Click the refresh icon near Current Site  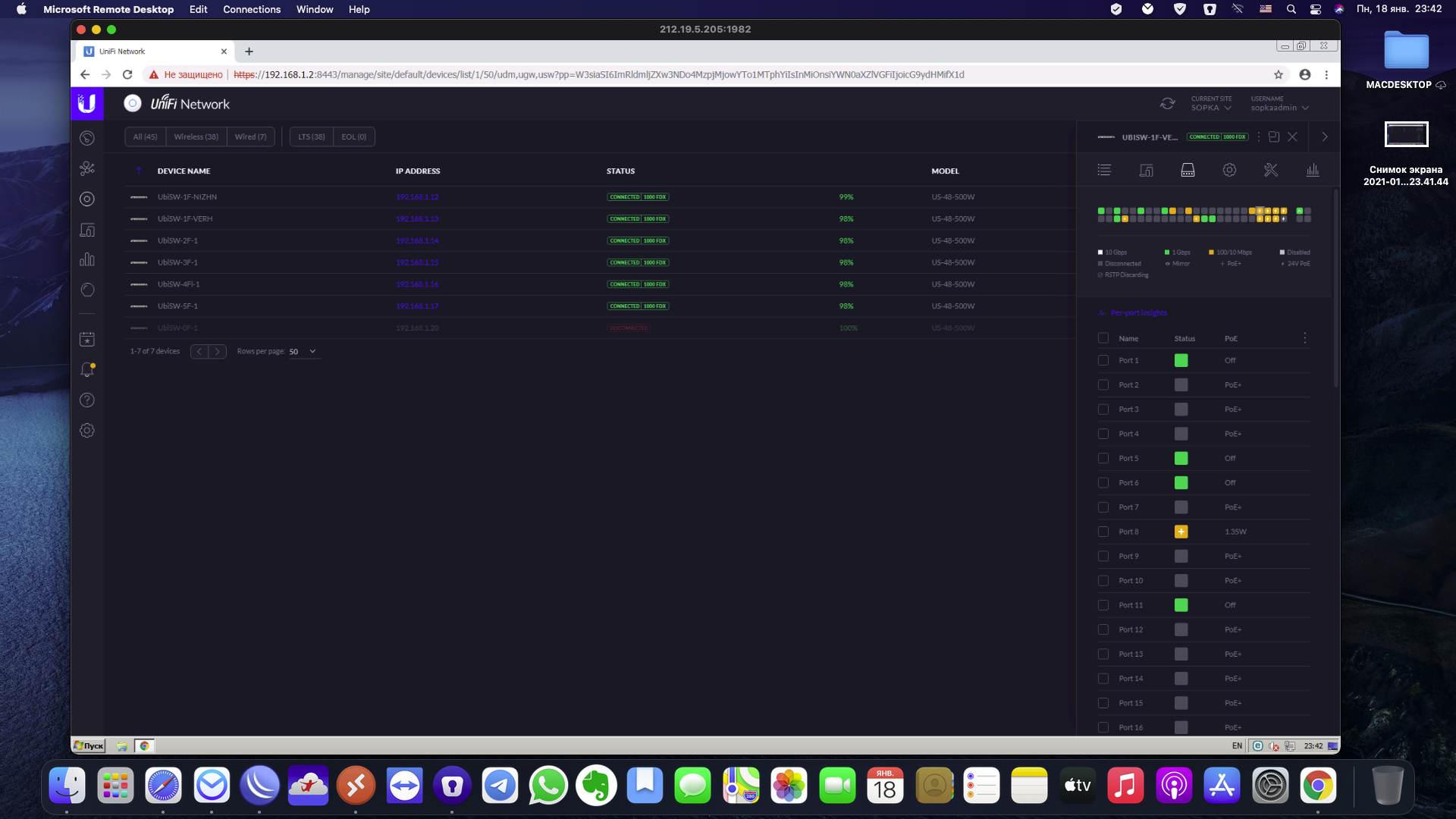click(x=1167, y=104)
